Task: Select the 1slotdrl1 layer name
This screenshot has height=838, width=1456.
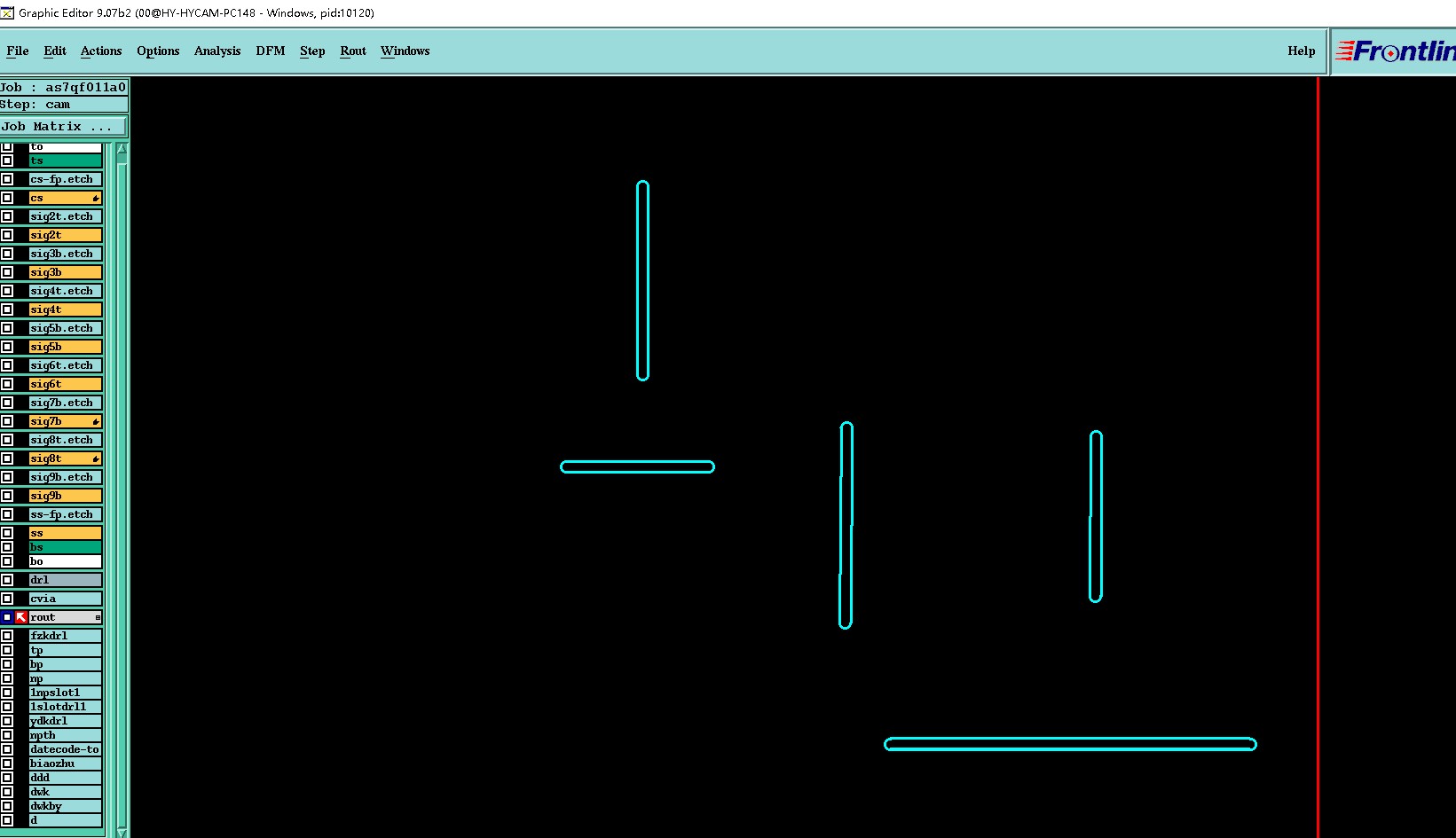Action: coord(65,707)
